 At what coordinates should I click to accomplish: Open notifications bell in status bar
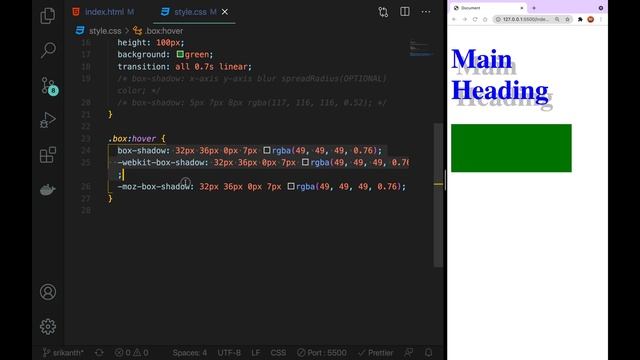pyautogui.click(x=428, y=352)
